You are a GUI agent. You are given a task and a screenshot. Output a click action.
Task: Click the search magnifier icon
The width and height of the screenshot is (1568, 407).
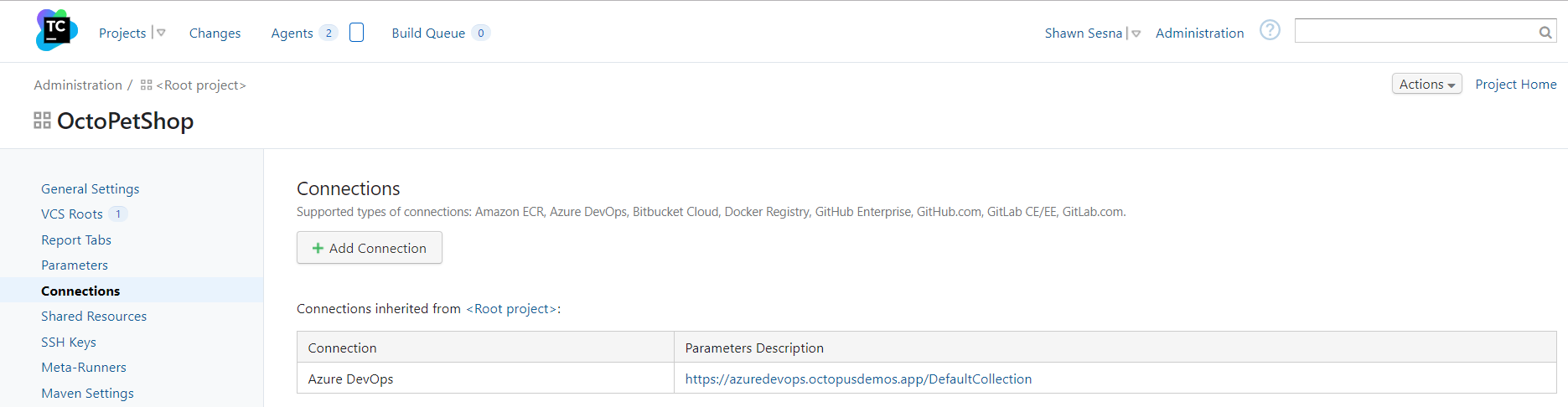click(1545, 32)
